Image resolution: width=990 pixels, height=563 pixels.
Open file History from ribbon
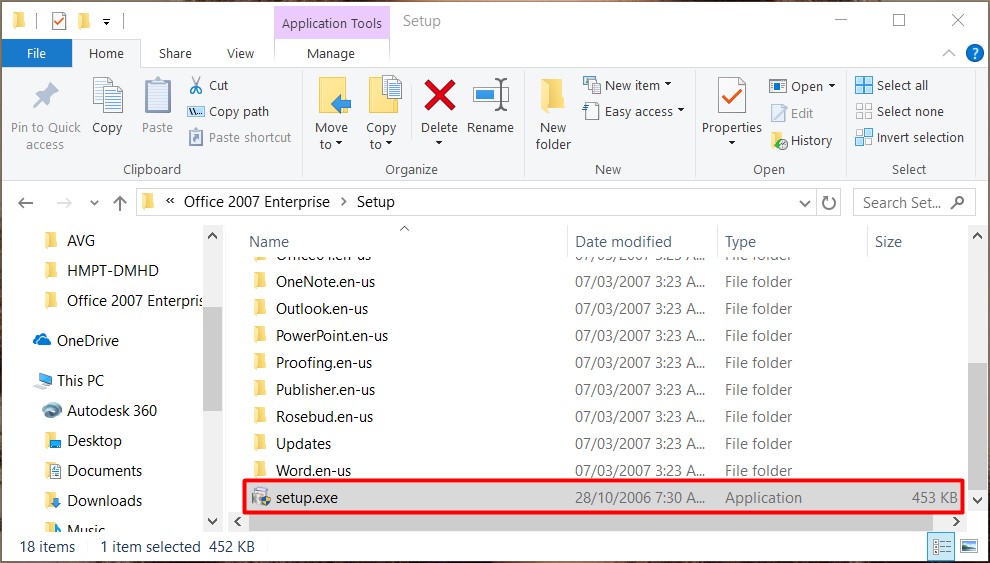point(801,141)
